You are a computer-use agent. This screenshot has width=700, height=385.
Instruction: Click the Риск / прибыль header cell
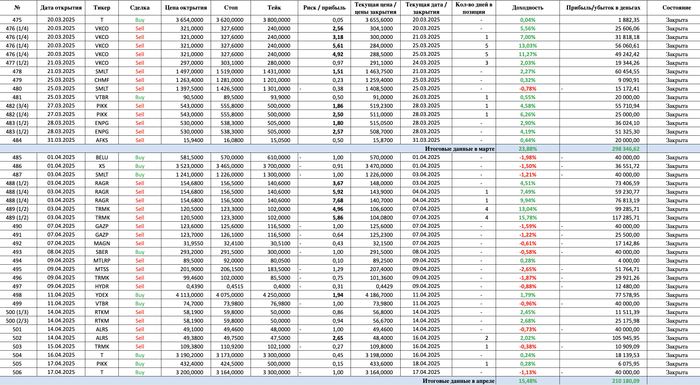point(324,8)
